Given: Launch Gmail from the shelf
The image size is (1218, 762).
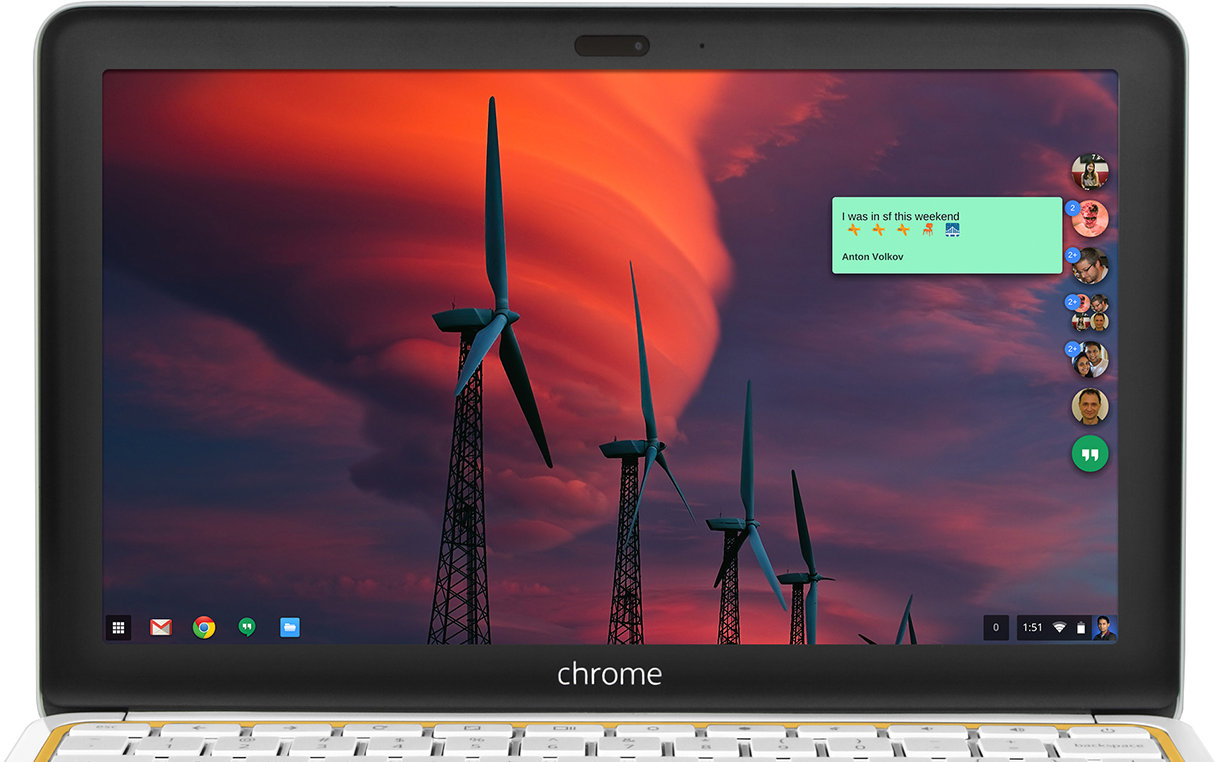Looking at the screenshot, I should click(x=161, y=628).
